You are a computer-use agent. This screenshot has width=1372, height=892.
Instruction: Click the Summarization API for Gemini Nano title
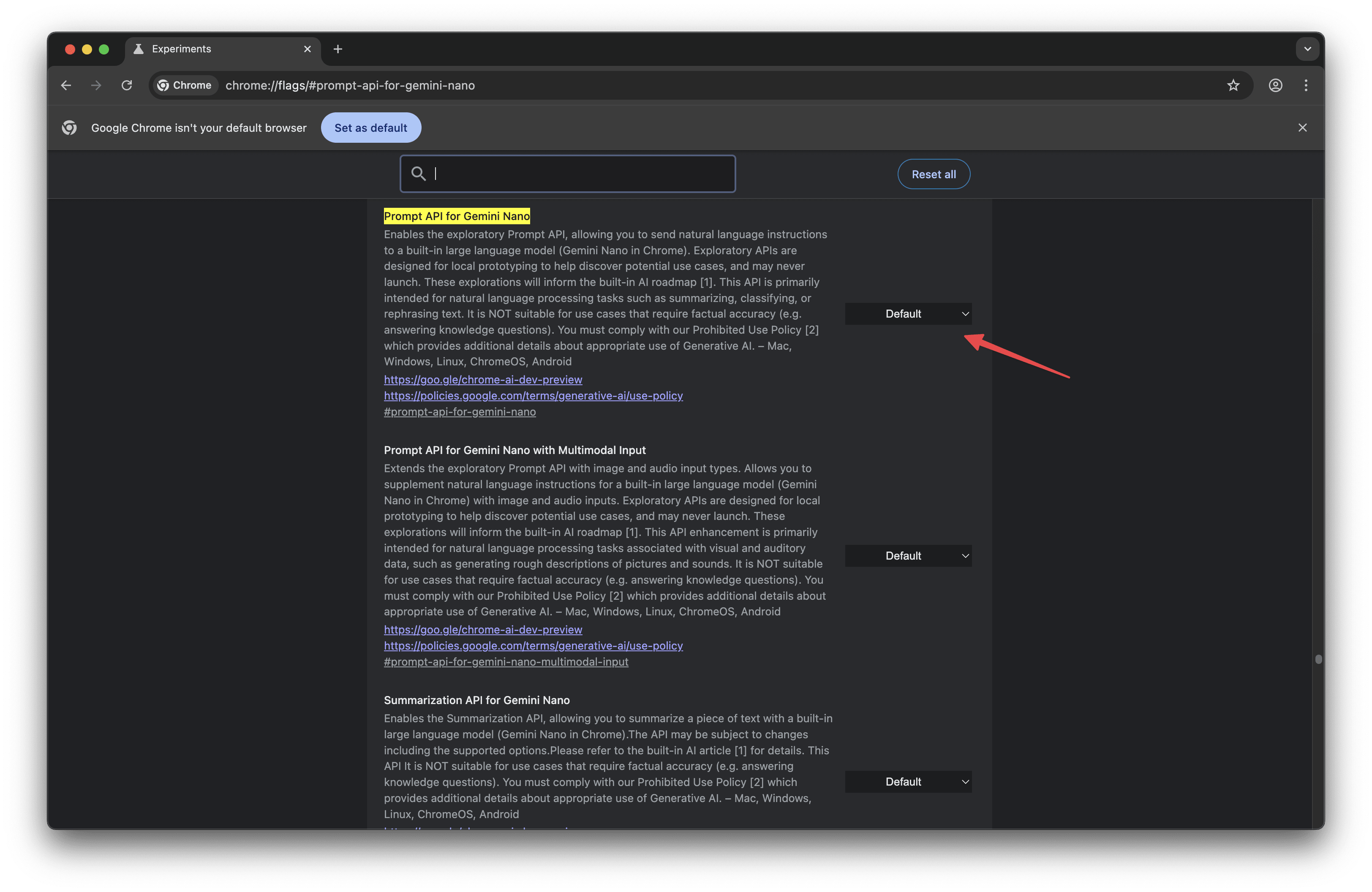pos(477,700)
